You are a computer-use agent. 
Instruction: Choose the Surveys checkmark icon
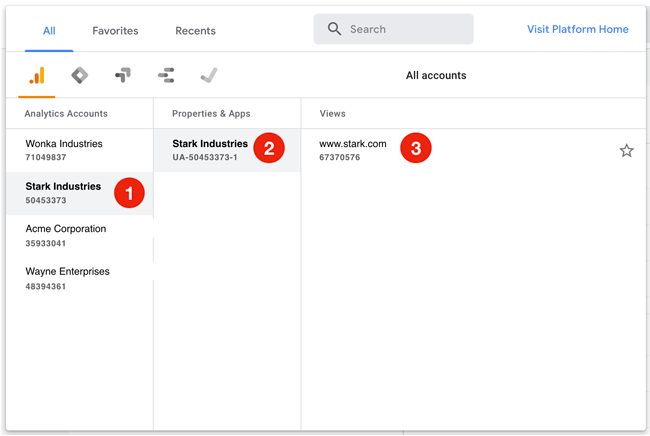(209, 75)
